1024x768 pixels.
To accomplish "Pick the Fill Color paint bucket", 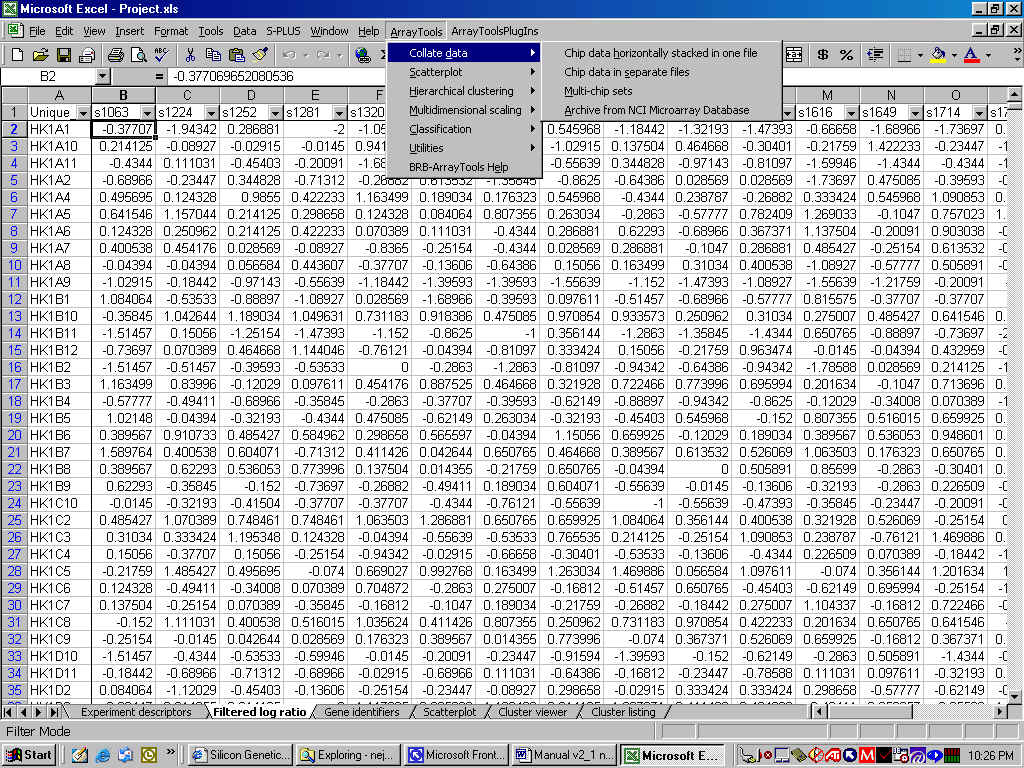I will click(937, 55).
